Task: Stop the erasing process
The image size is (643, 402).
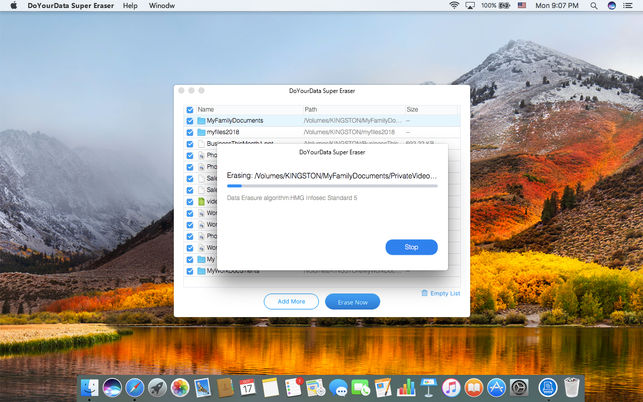Action: (x=411, y=247)
